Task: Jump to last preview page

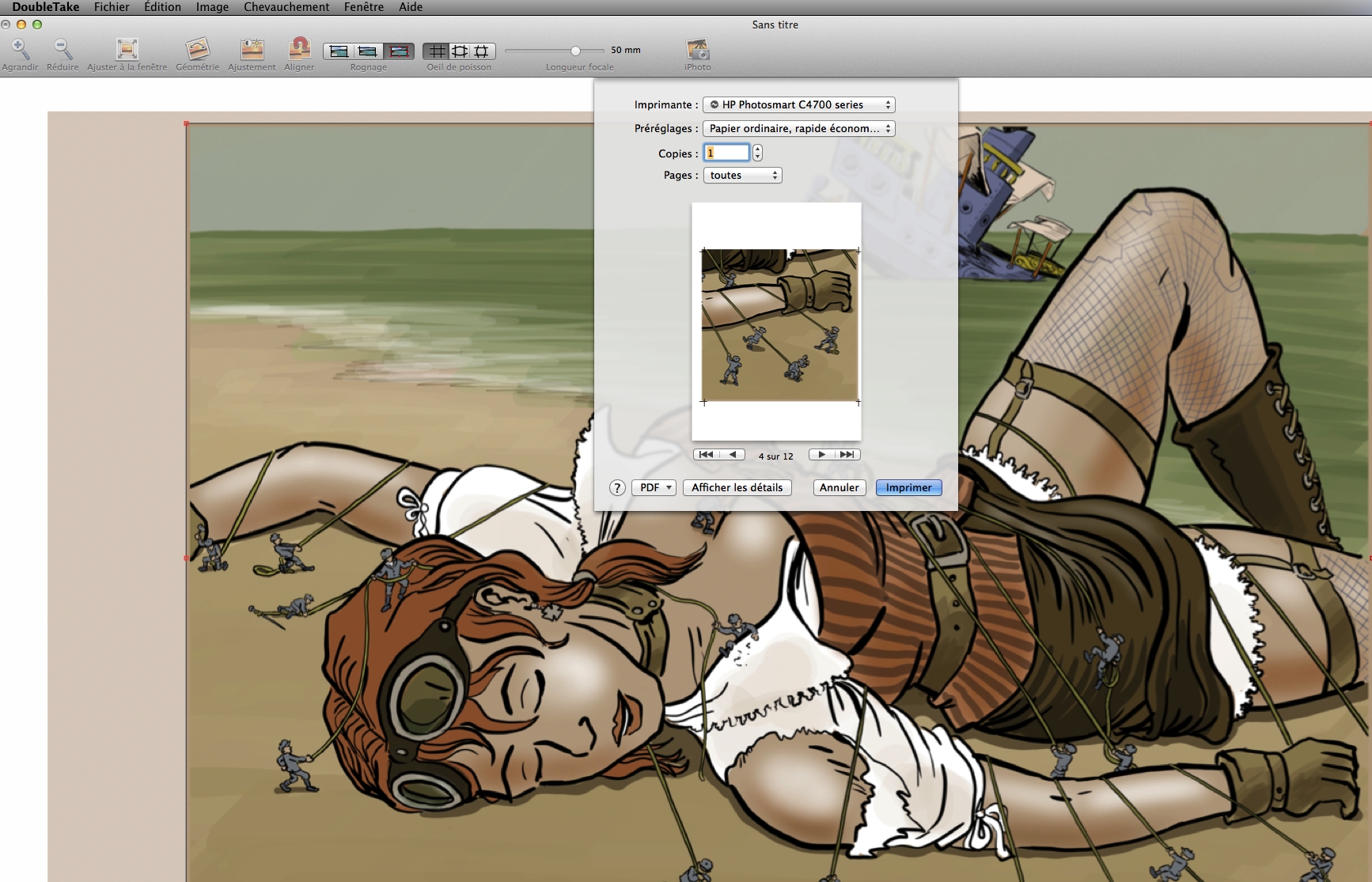Action: pyautogui.click(x=847, y=454)
